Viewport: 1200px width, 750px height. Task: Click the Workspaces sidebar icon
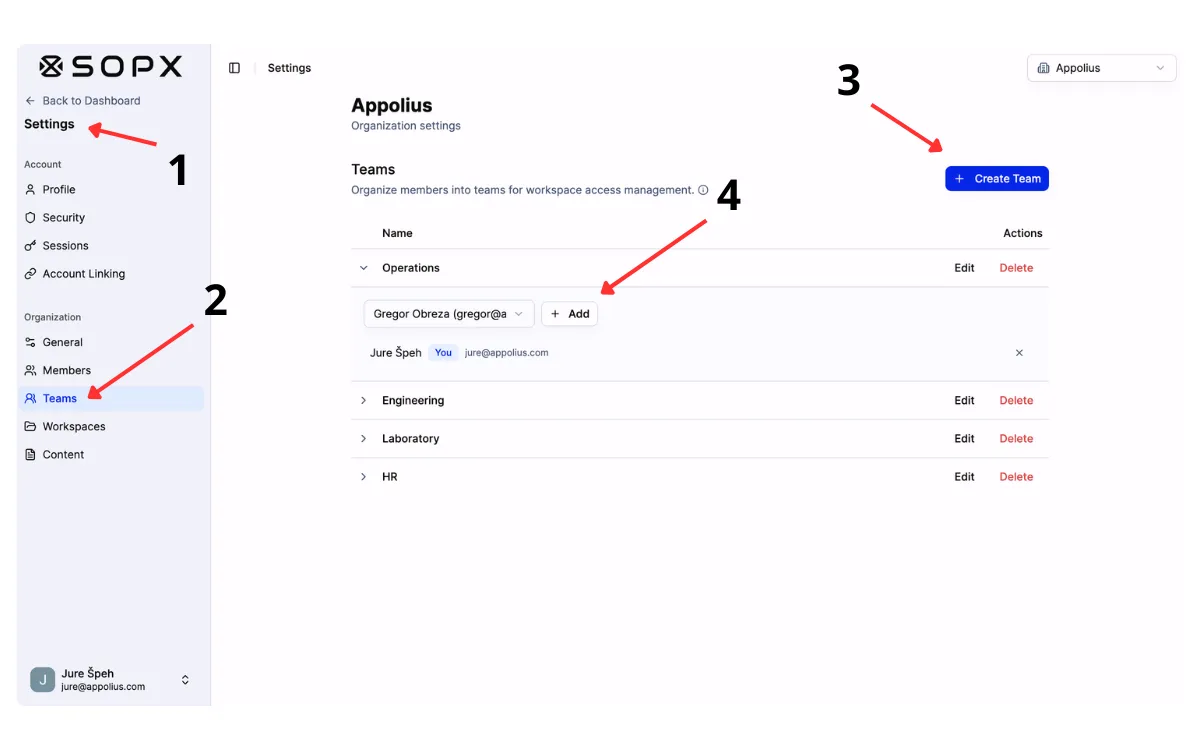[30, 426]
